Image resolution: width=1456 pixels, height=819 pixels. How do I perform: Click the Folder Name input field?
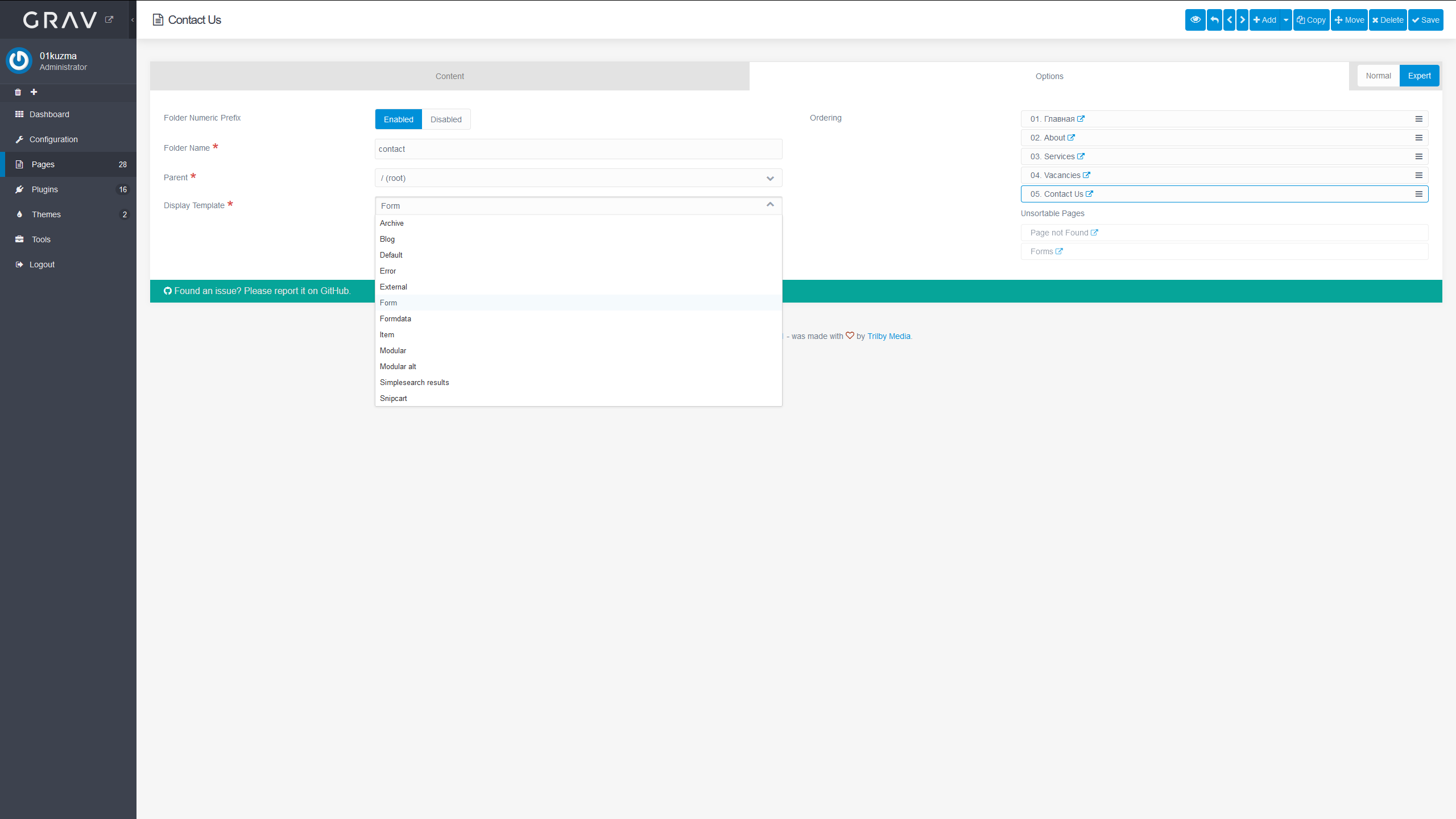(x=578, y=149)
